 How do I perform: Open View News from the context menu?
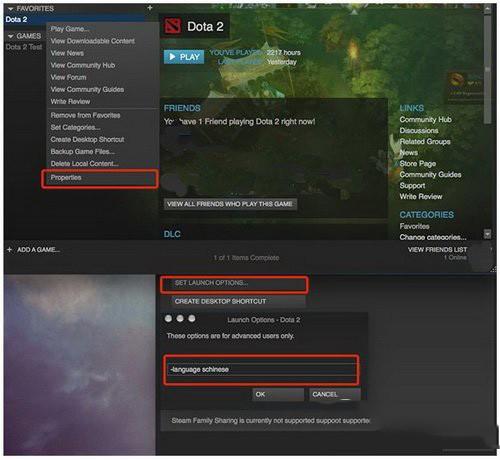pos(67,53)
